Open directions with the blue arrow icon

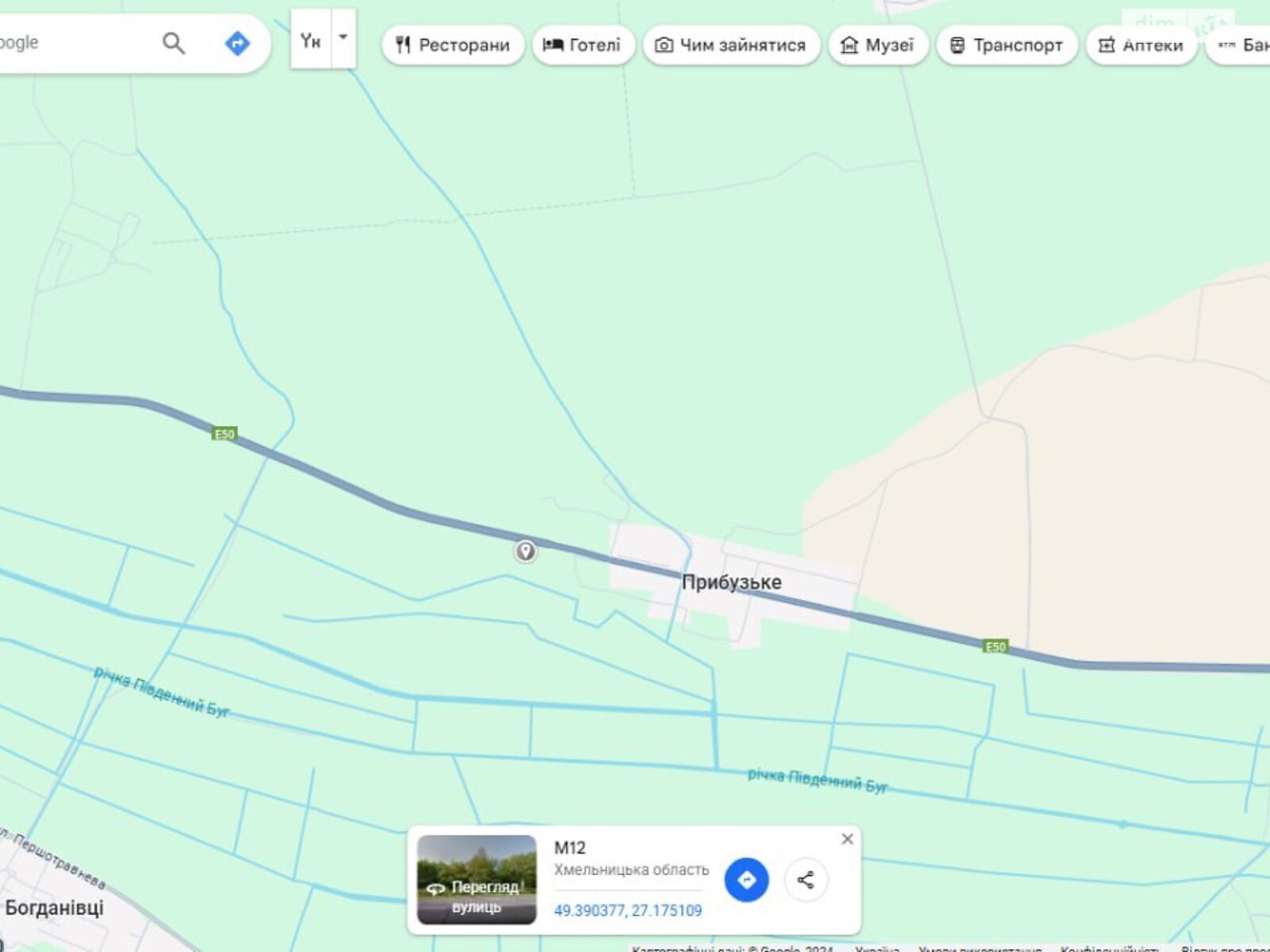click(237, 43)
